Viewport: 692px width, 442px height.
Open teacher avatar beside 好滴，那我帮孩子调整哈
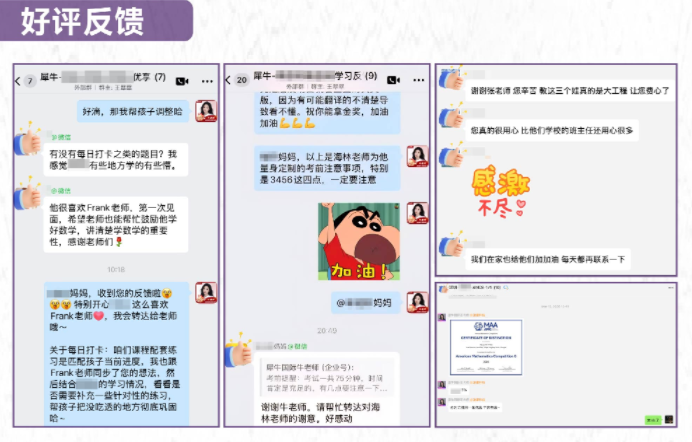206,111
